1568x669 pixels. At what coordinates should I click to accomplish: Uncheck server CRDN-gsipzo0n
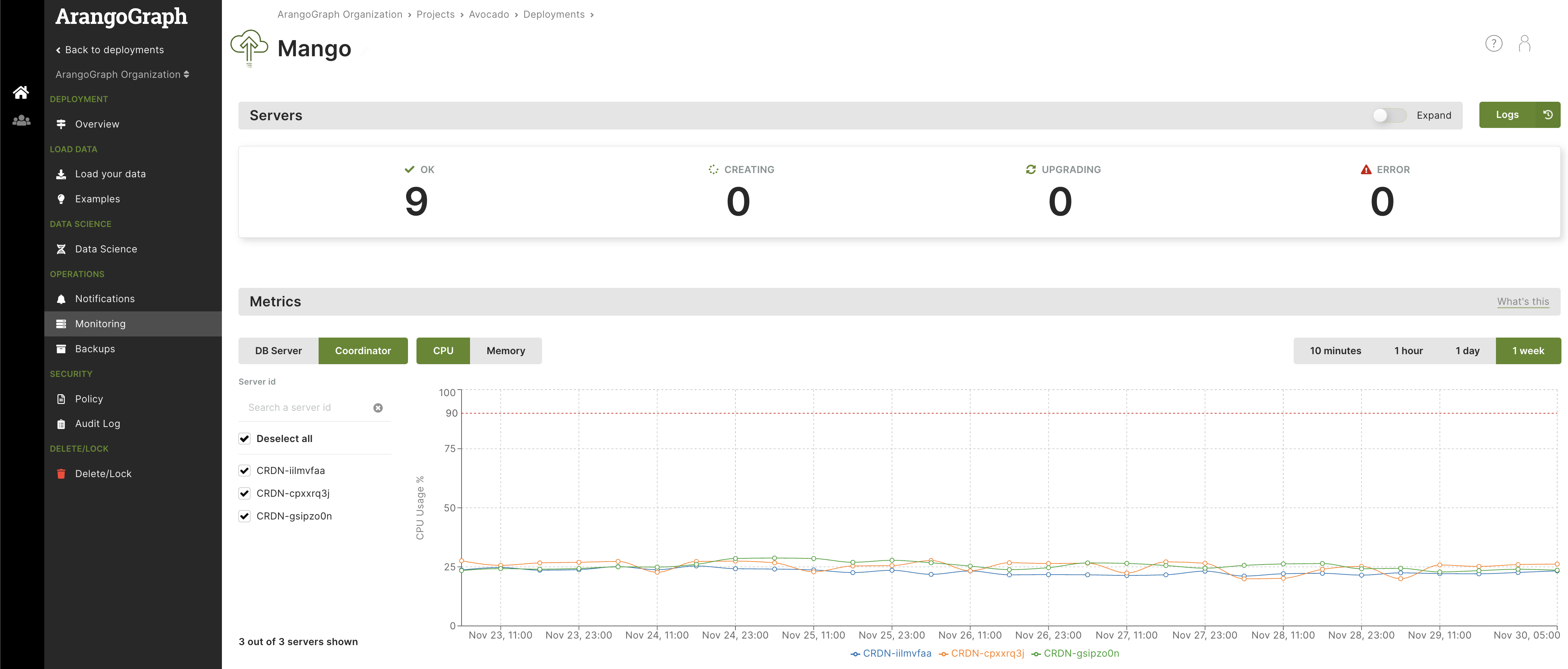(244, 516)
